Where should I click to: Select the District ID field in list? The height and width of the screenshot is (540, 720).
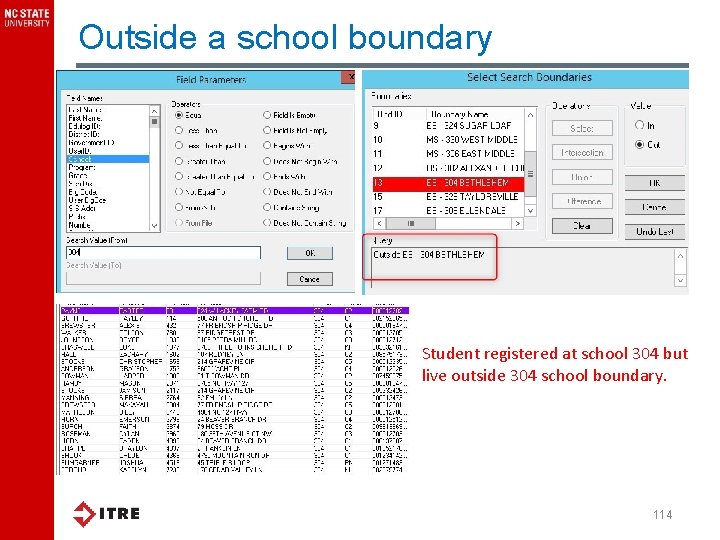[x=108, y=134]
